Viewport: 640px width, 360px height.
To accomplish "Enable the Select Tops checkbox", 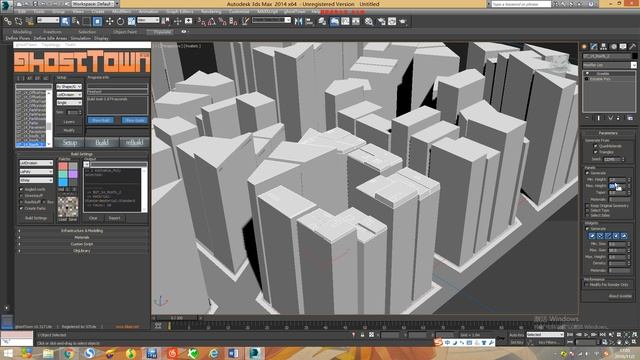I will pyautogui.click(x=588, y=210).
